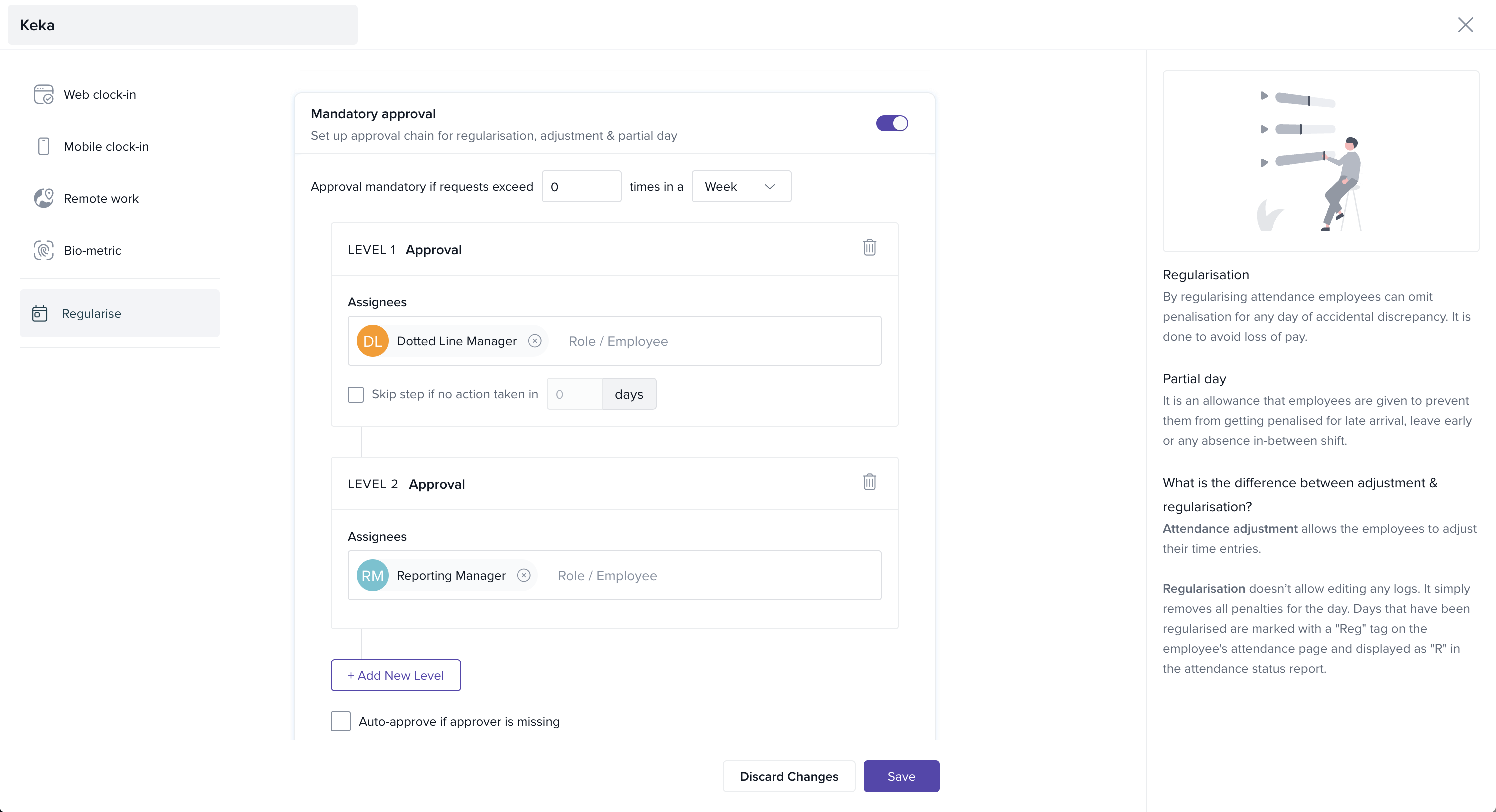
Task: Click the requests exceed number field
Action: click(x=581, y=187)
